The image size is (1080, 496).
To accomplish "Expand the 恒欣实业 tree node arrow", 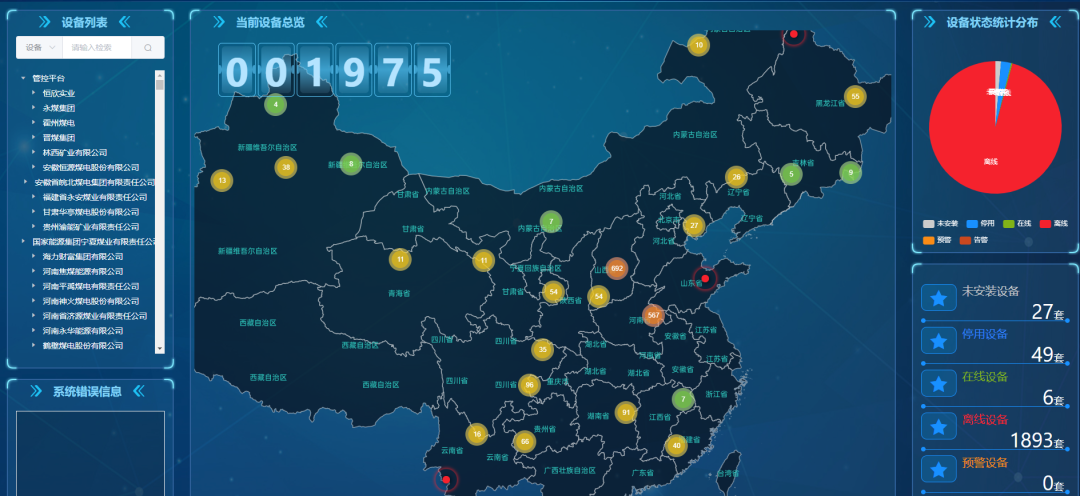I will click(34, 93).
